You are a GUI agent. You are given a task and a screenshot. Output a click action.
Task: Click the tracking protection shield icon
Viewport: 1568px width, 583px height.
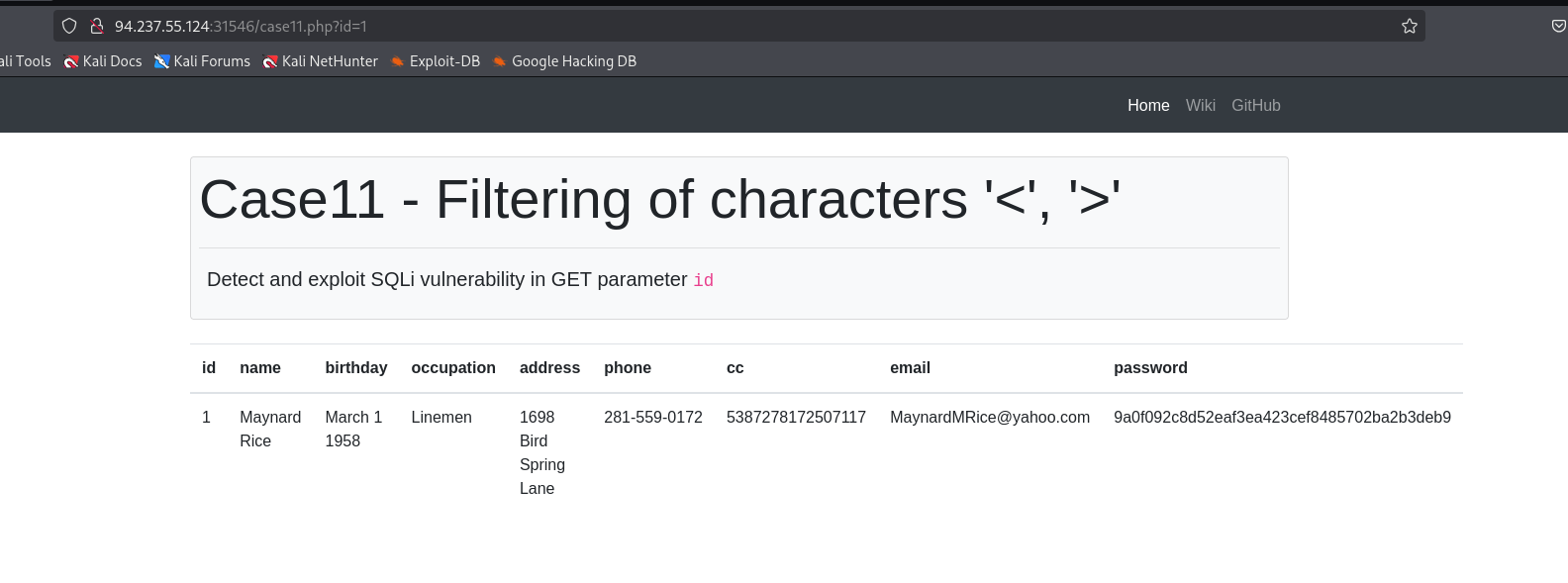click(69, 26)
